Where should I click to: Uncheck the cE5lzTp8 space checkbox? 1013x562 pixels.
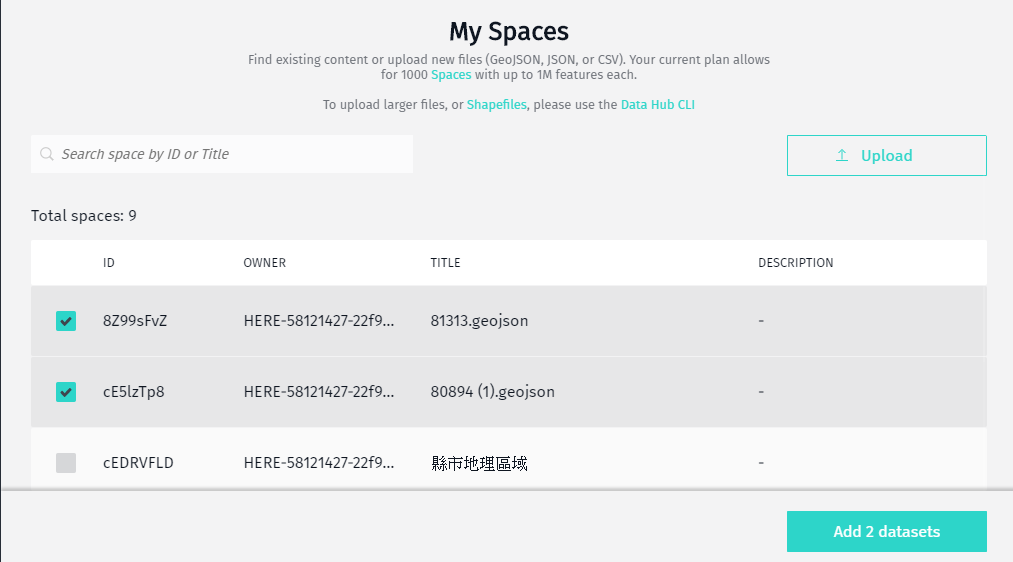(66, 392)
